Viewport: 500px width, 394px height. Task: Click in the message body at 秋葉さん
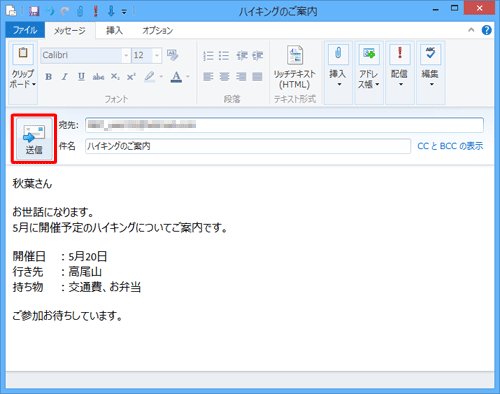pos(32,184)
